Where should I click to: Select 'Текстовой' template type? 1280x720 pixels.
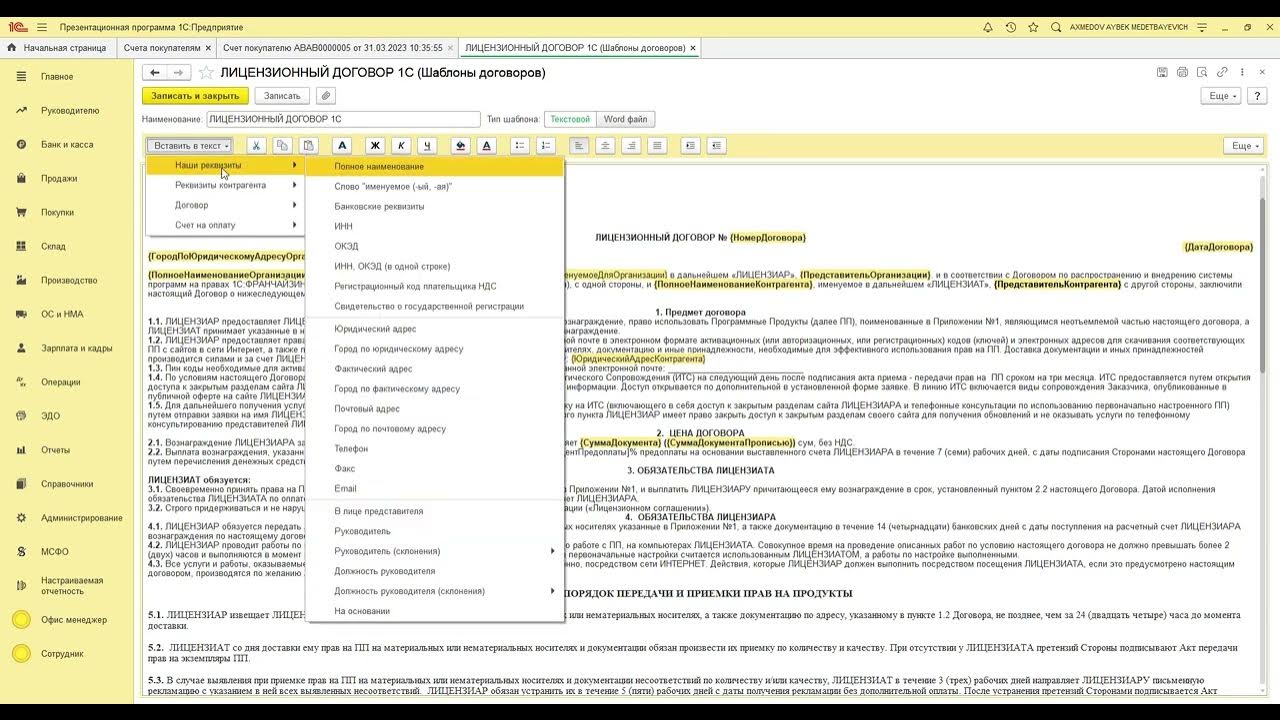[570, 119]
